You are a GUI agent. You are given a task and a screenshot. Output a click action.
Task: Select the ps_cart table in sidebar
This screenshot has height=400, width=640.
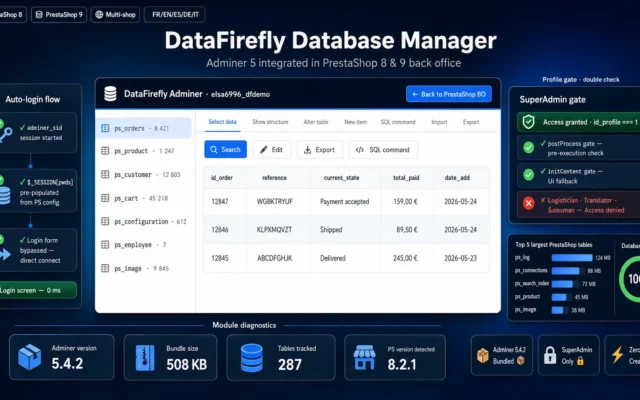coord(144,198)
